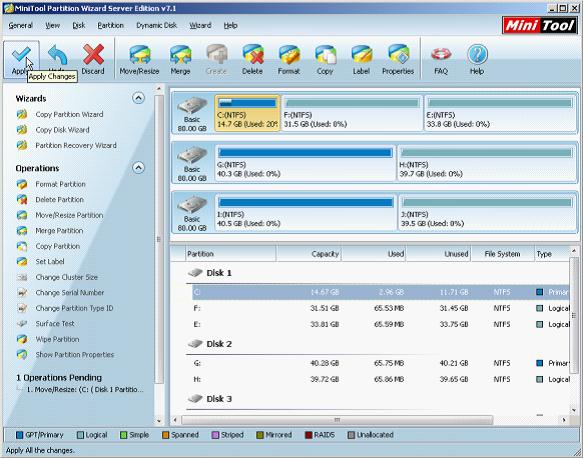Click the Help question mark icon
This screenshot has height=458, width=583.
(x=477, y=55)
